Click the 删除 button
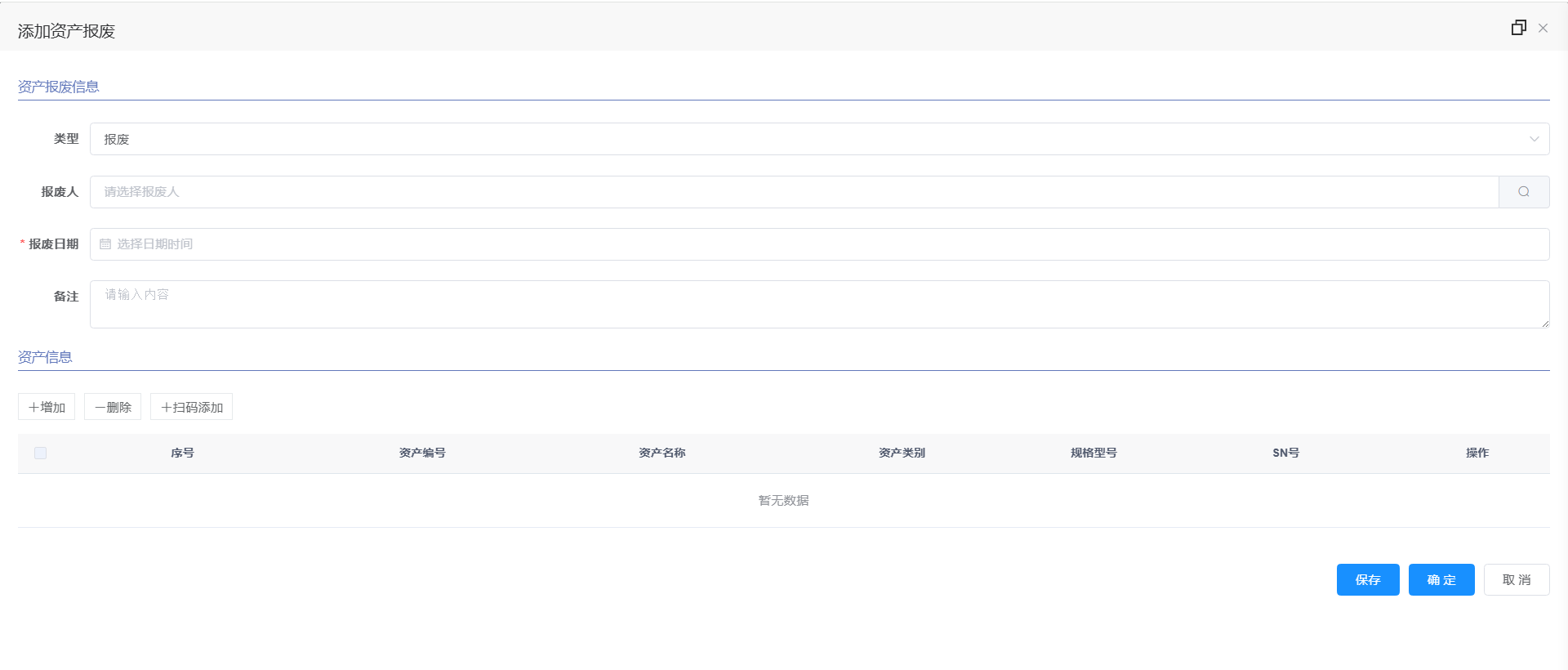 coord(113,407)
